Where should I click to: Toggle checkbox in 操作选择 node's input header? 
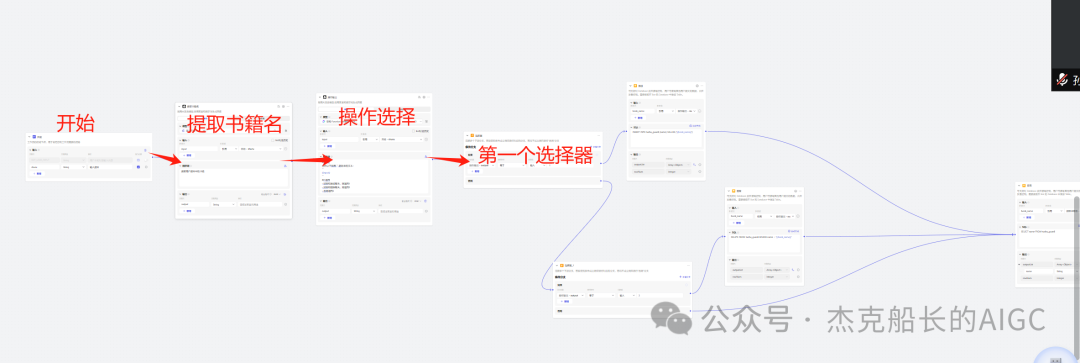click(413, 131)
